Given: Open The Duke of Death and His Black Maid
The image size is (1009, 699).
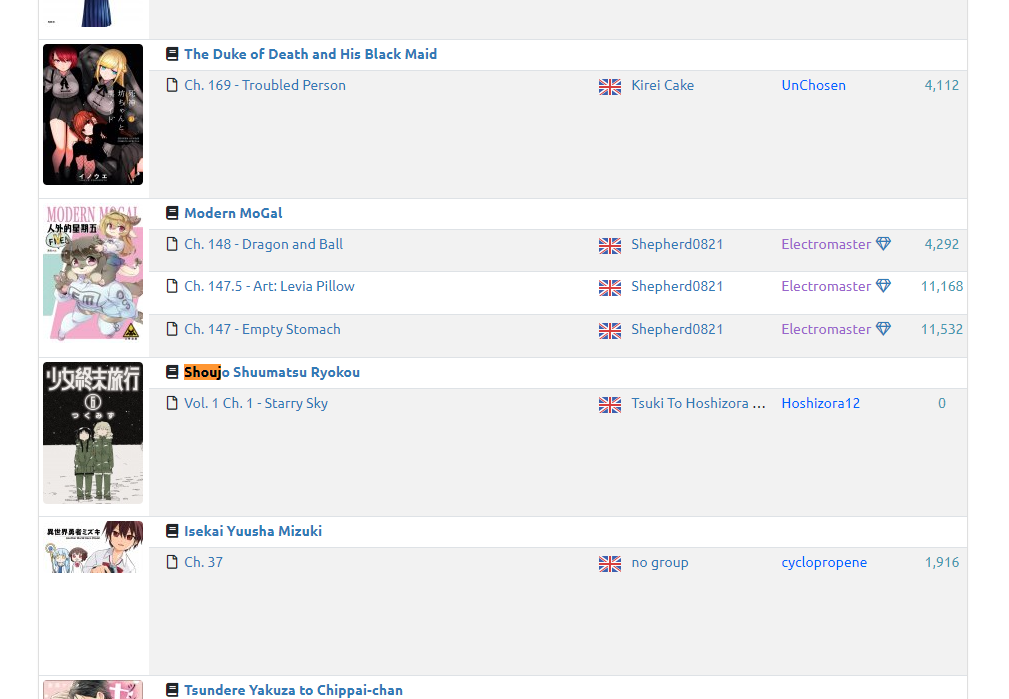Looking at the screenshot, I should click(310, 54).
